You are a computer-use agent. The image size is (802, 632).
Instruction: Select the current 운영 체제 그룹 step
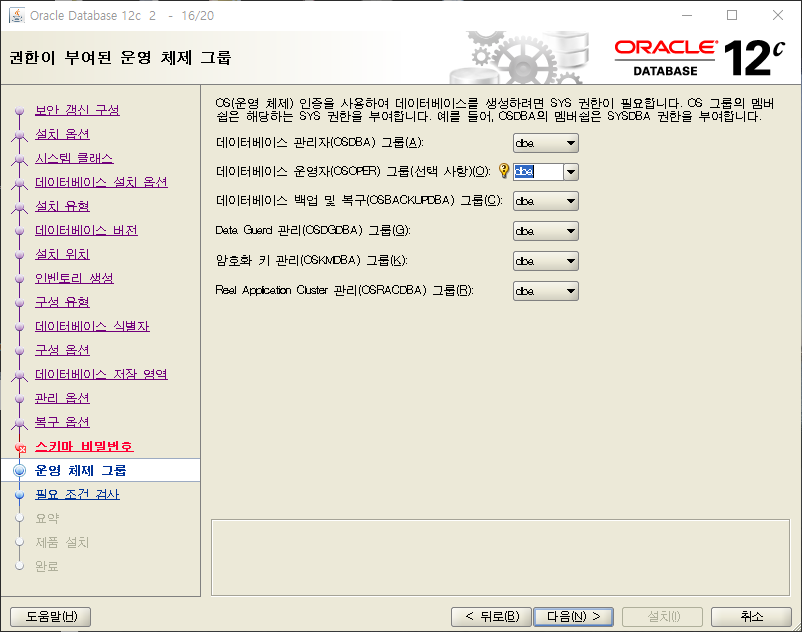tap(80, 470)
